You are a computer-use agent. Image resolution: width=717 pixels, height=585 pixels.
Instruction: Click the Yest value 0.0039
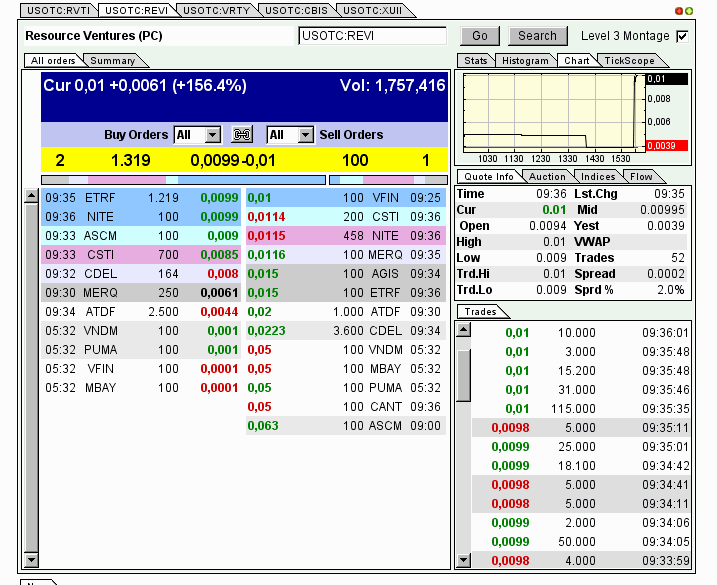tap(665, 226)
